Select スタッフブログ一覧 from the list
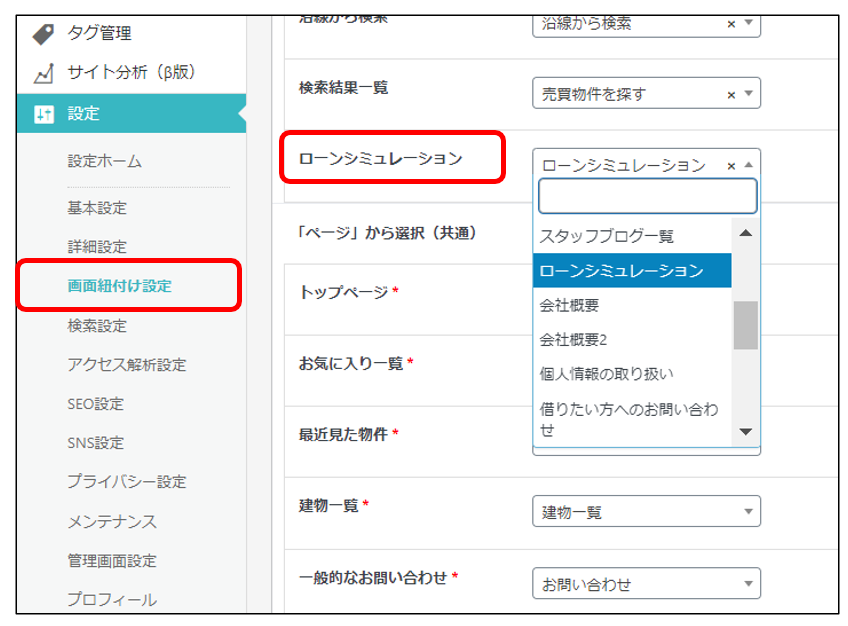This screenshot has width=848, height=626. [x=607, y=236]
